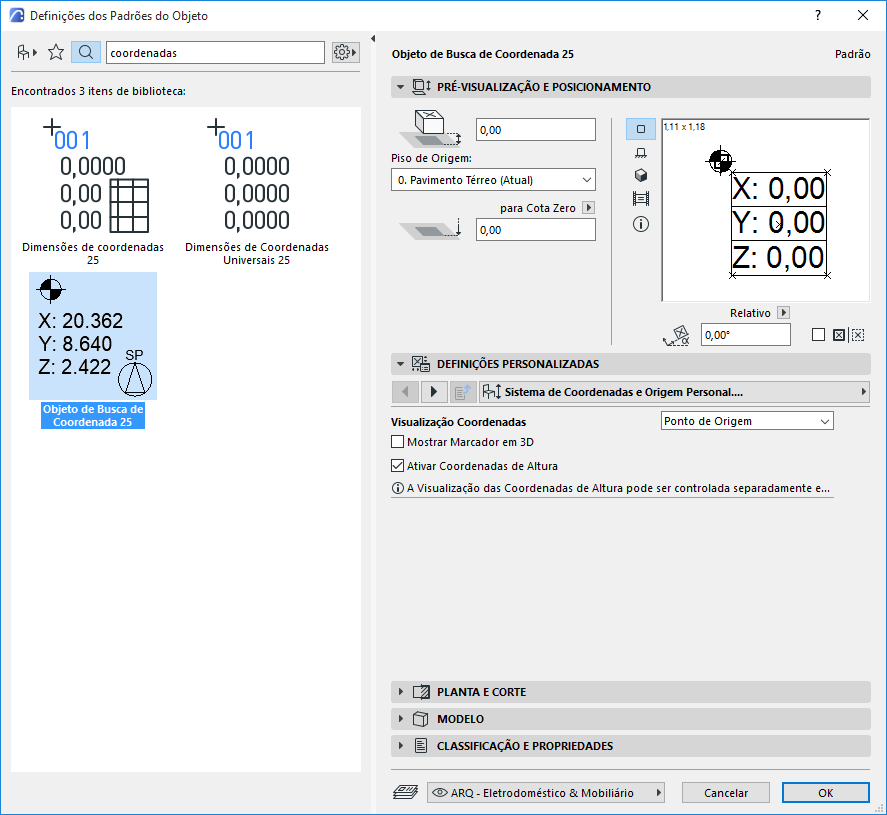Expand Classificação e Propriedades panel

[x=401, y=745]
